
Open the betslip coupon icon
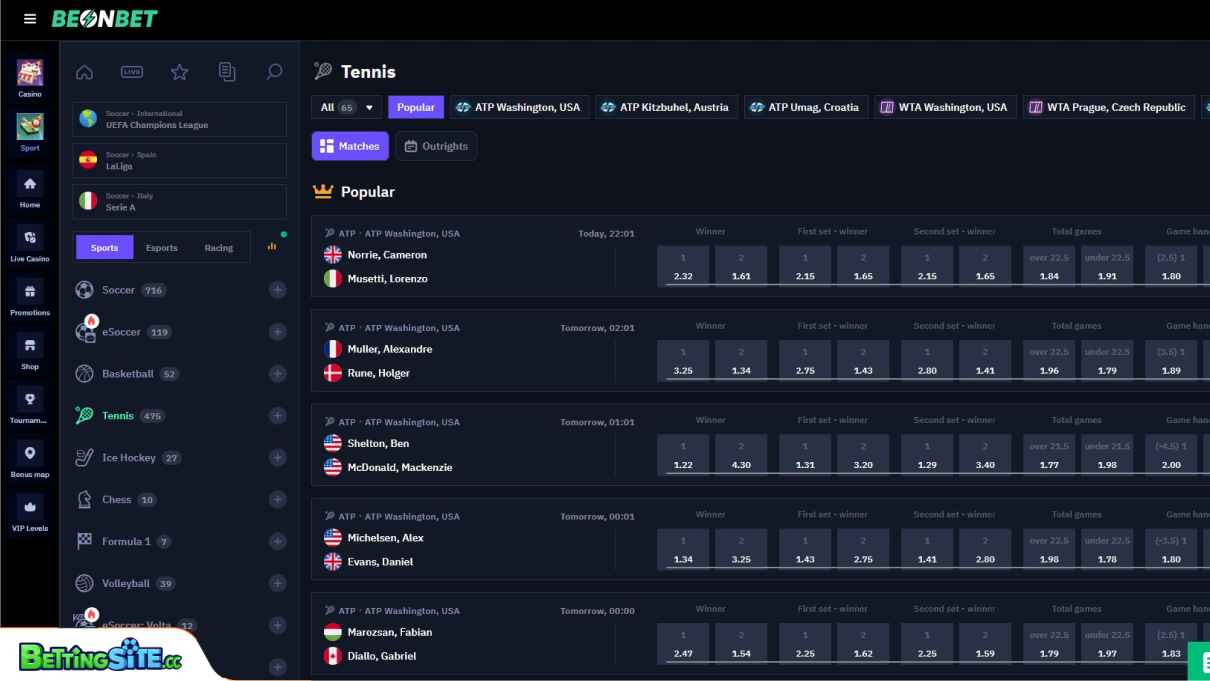click(x=227, y=71)
